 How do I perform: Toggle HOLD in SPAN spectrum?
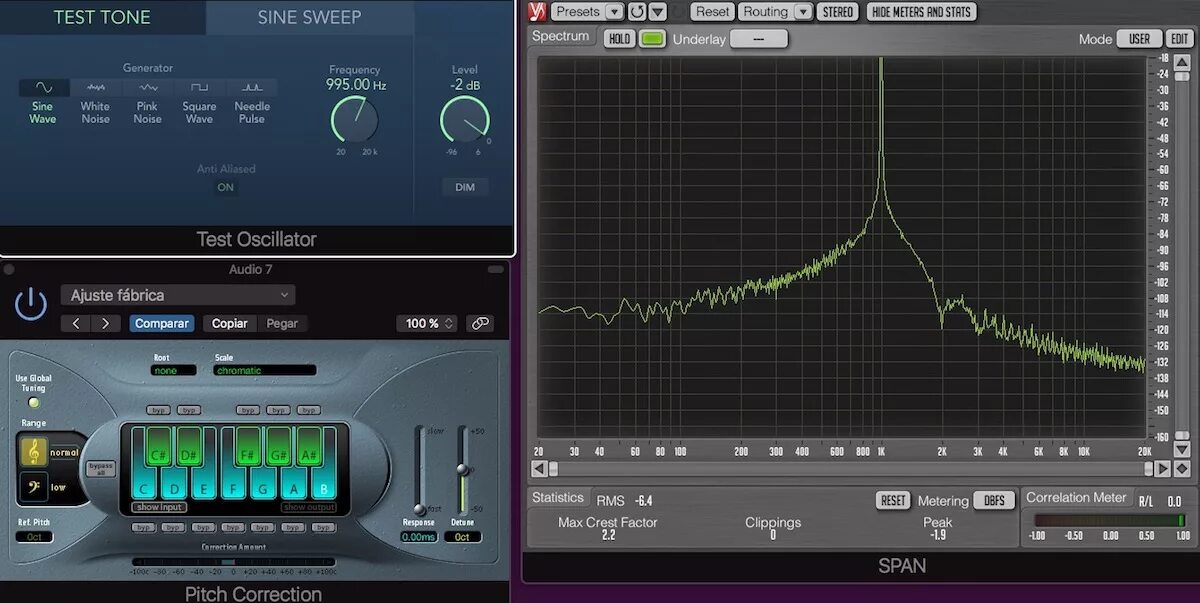(x=620, y=39)
